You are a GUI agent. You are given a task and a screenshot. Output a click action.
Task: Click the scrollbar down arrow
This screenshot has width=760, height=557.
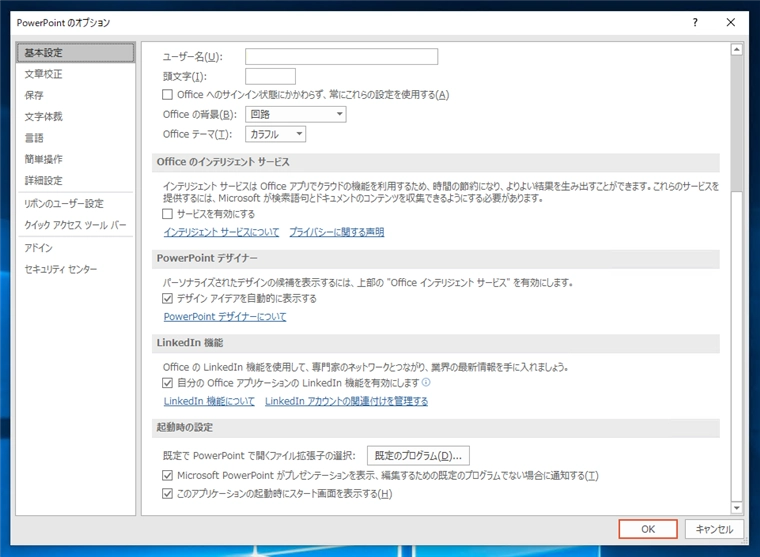point(737,508)
